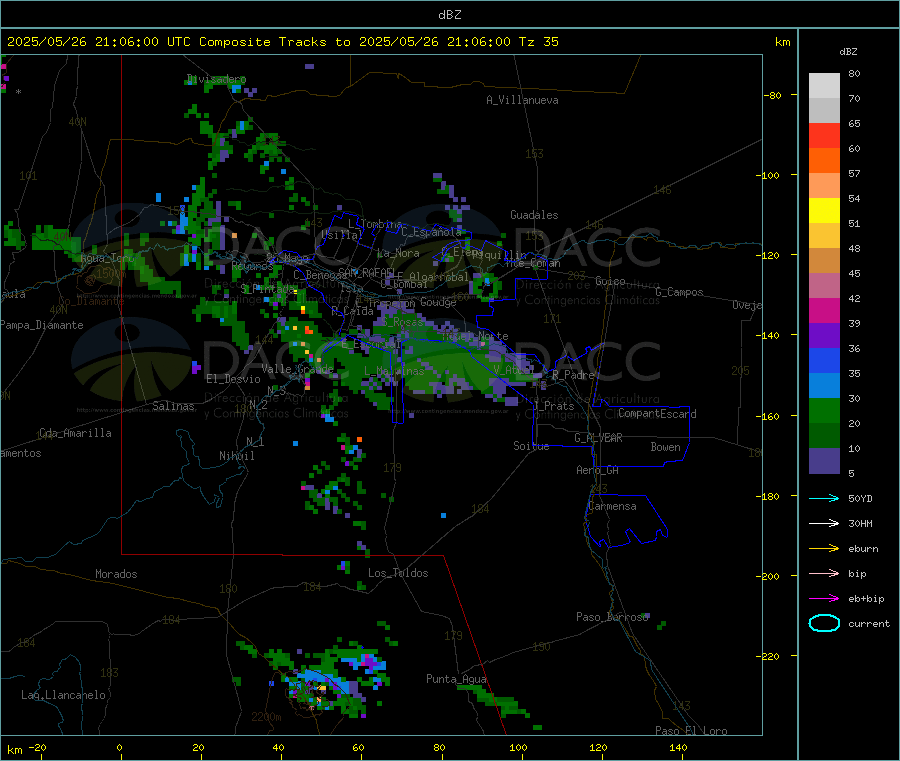Screen dimensions: 900x761
Task: Click the Paso_Barroso map label
Action: click(612, 617)
